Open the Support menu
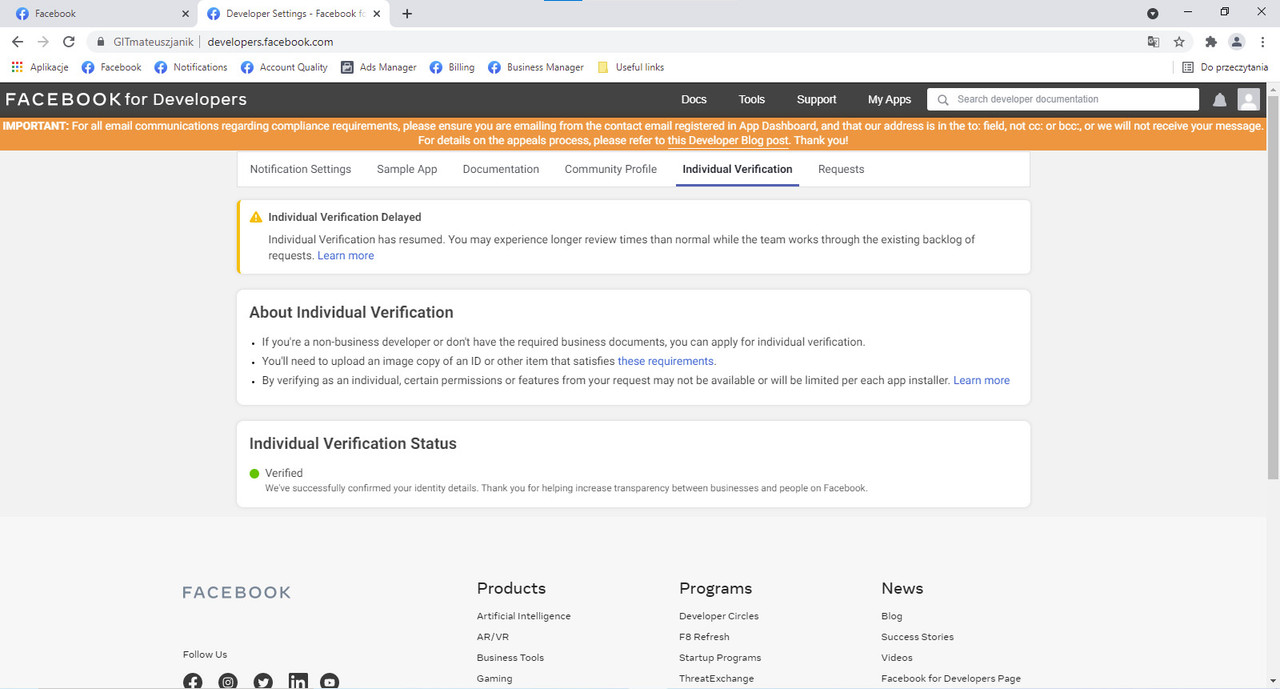 pos(816,99)
